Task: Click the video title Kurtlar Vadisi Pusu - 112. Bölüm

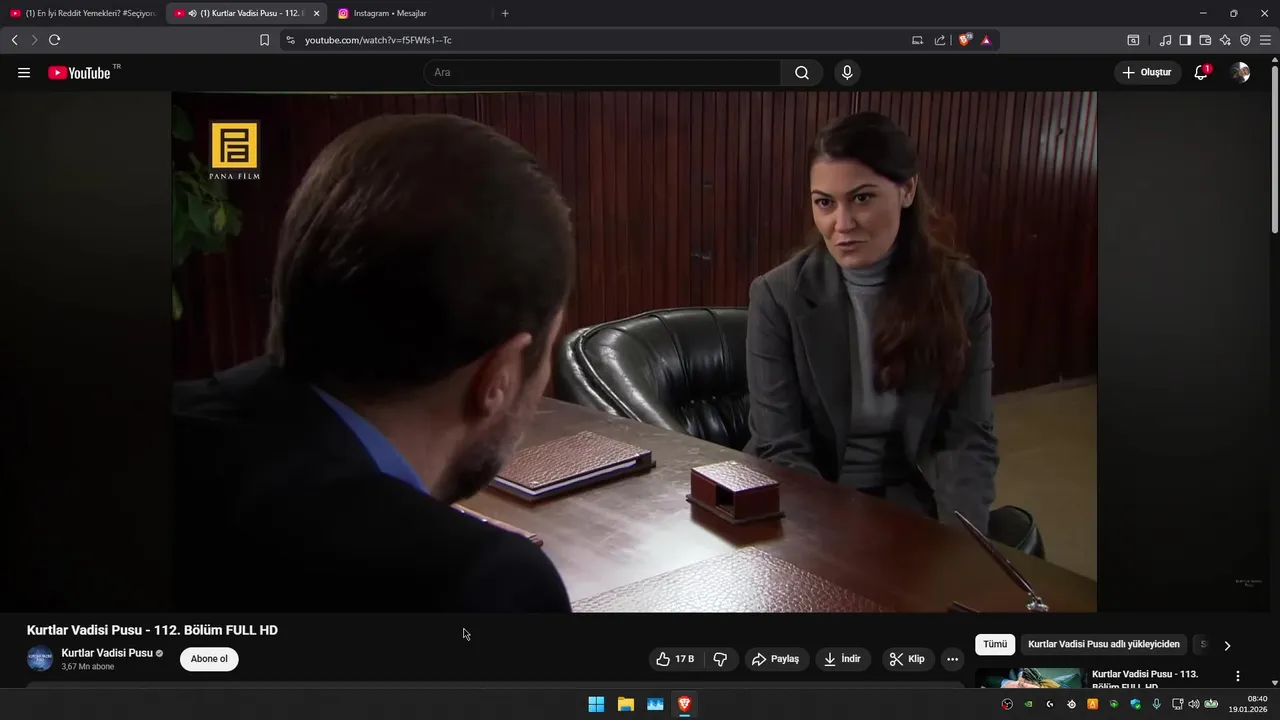Action: click(152, 630)
